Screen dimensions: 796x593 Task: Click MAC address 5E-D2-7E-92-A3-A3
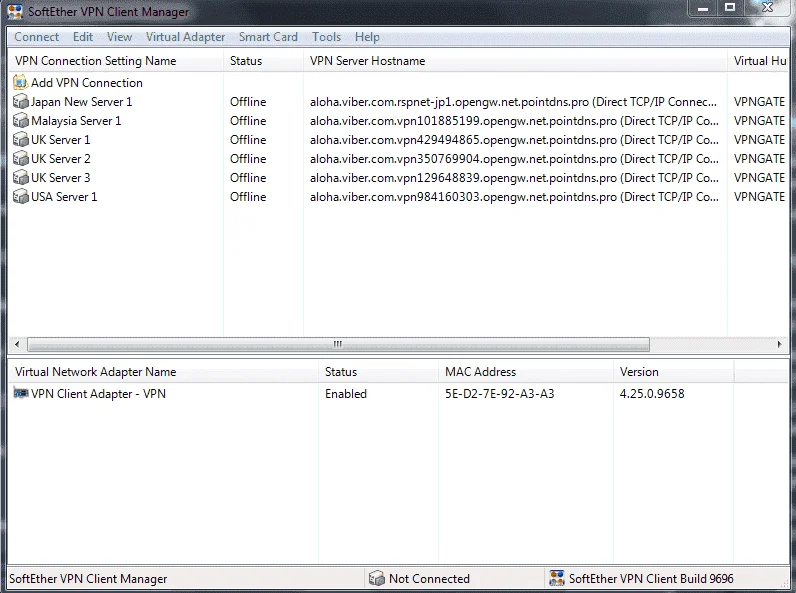coord(500,394)
